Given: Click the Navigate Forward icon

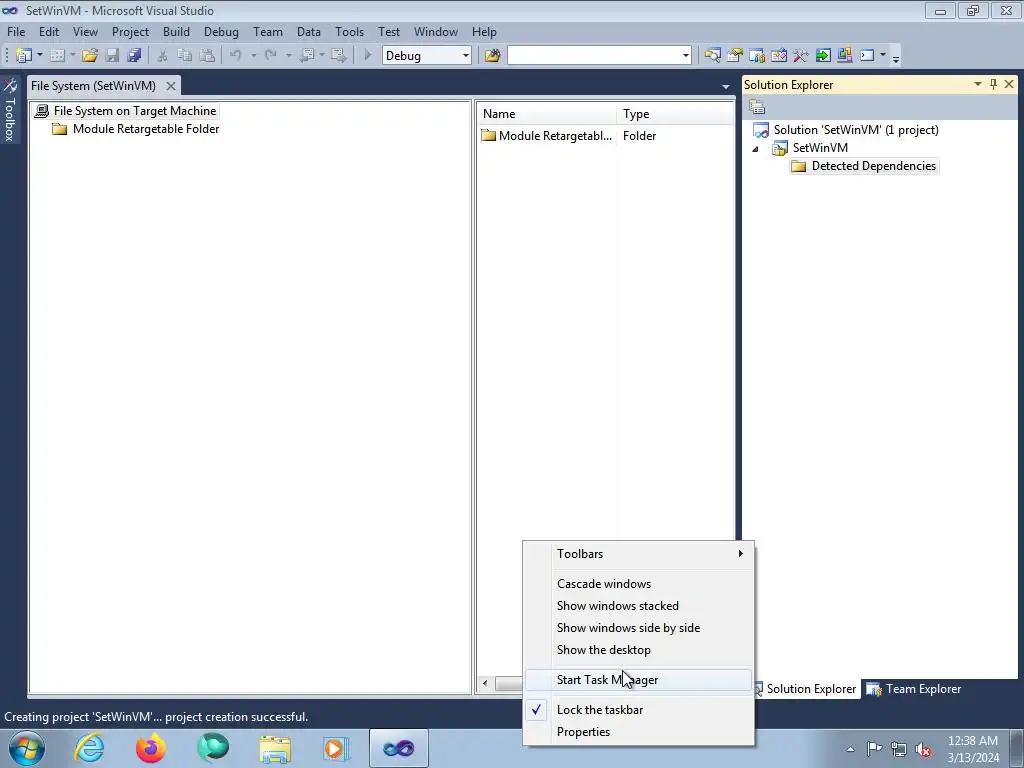Looking at the screenshot, I should (x=338, y=56).
